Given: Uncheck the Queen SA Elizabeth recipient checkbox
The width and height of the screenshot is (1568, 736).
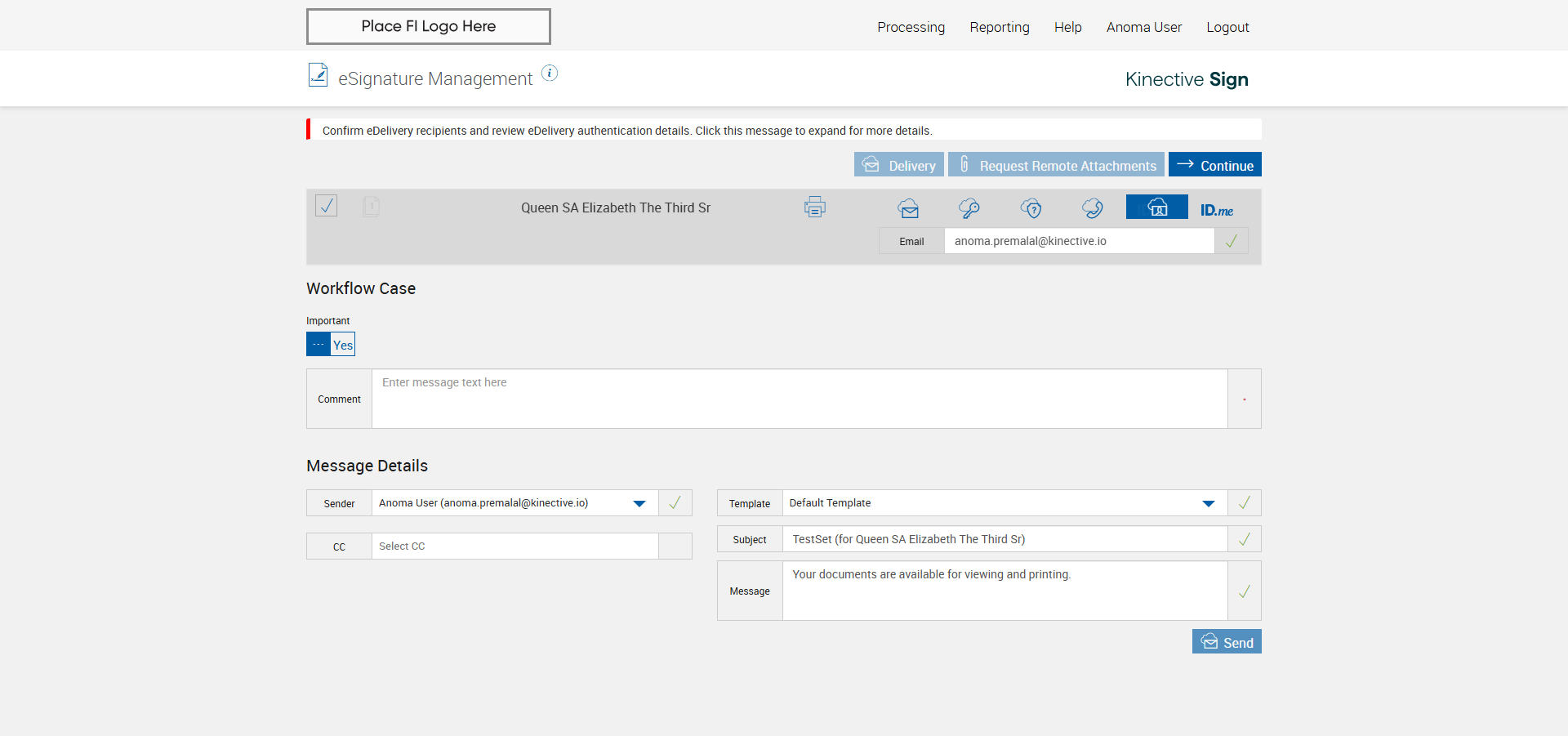Looking at the screenshot, I should 327,206.
